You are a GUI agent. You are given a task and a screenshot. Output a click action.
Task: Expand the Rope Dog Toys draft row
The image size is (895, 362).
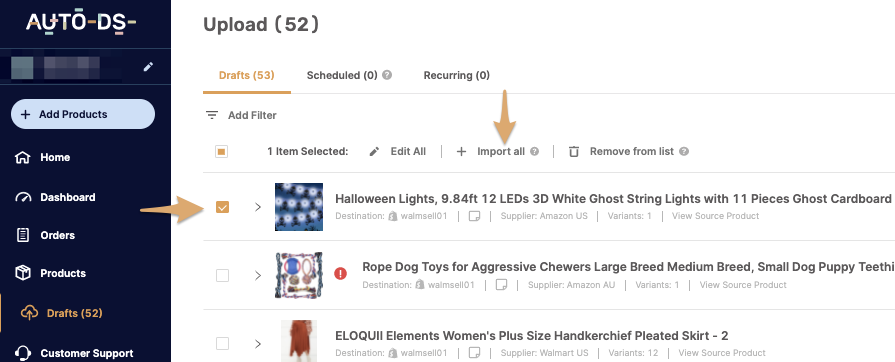257,275
